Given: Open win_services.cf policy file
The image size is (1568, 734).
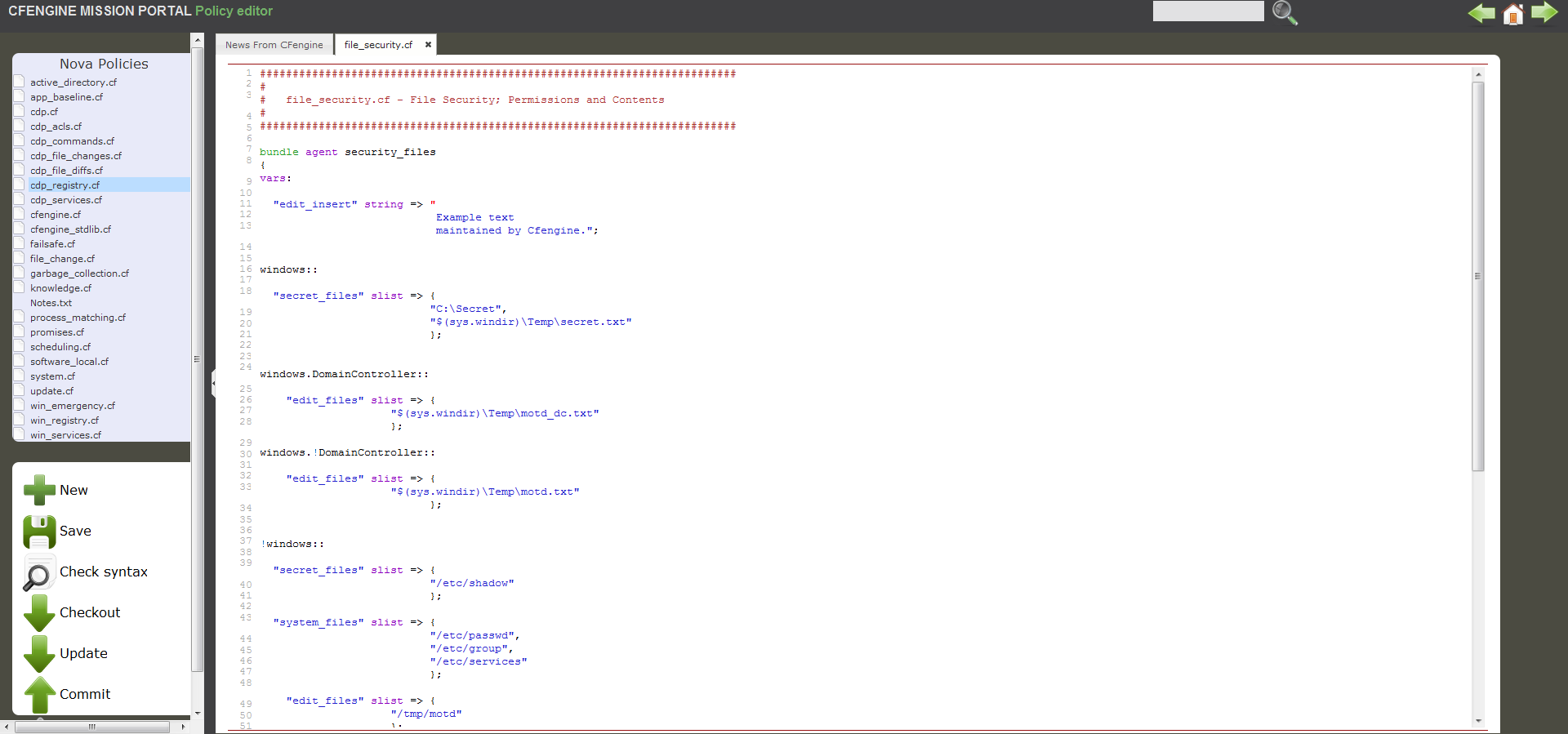Looking at the screenshot, I should pos(65,435).
